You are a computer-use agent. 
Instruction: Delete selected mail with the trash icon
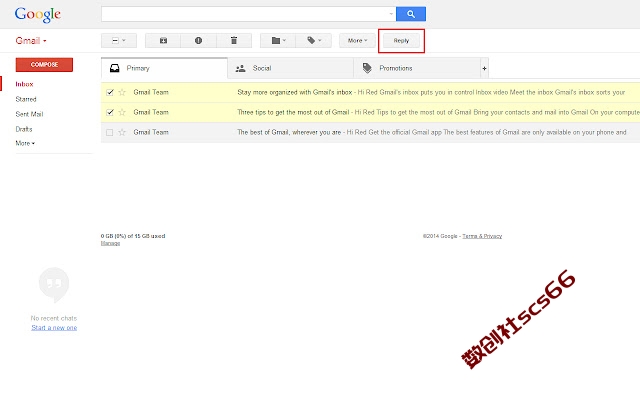(234, 40)
